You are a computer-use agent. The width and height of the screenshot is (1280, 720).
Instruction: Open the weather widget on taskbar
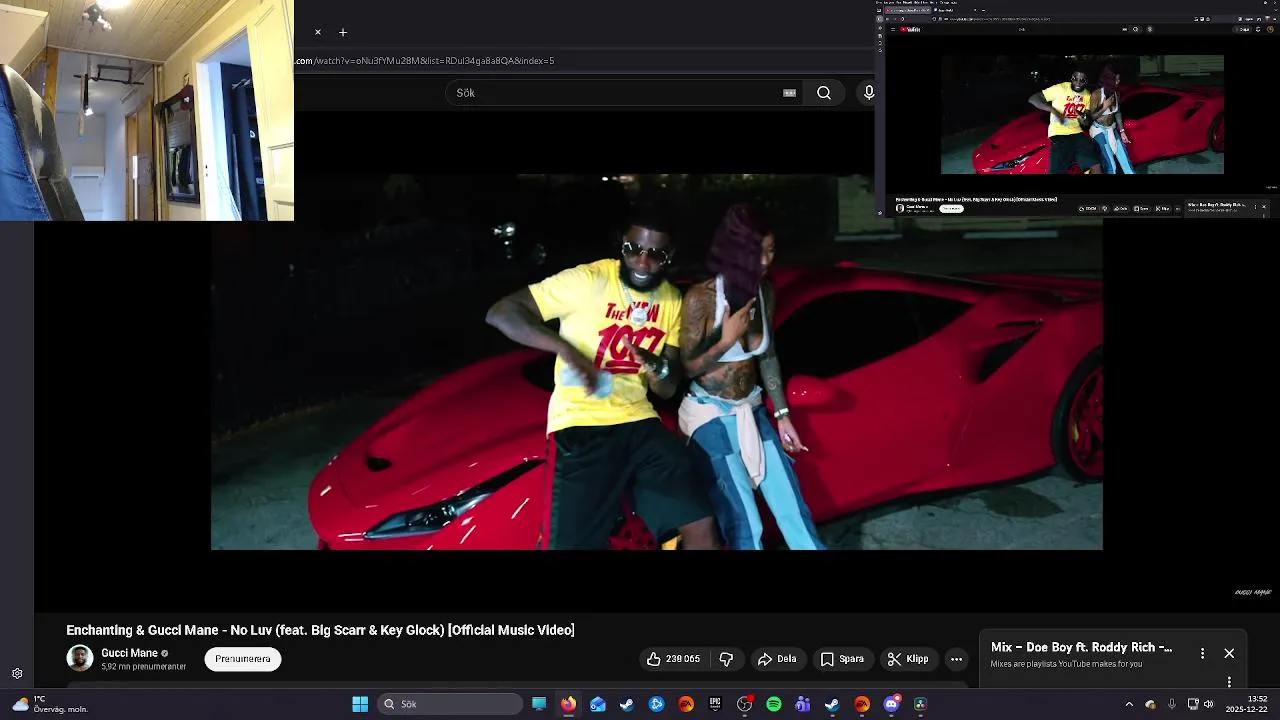click(x=50, y=704)
